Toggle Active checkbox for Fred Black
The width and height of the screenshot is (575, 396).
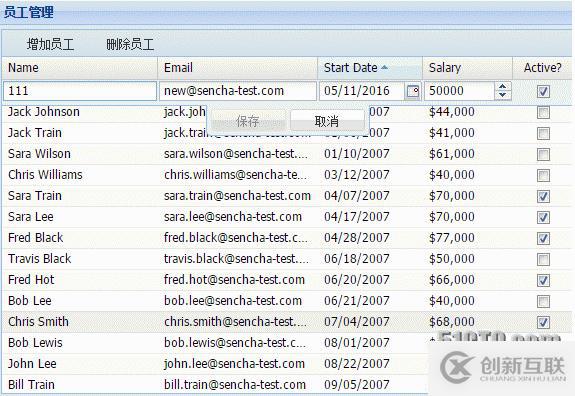[543, 238]
